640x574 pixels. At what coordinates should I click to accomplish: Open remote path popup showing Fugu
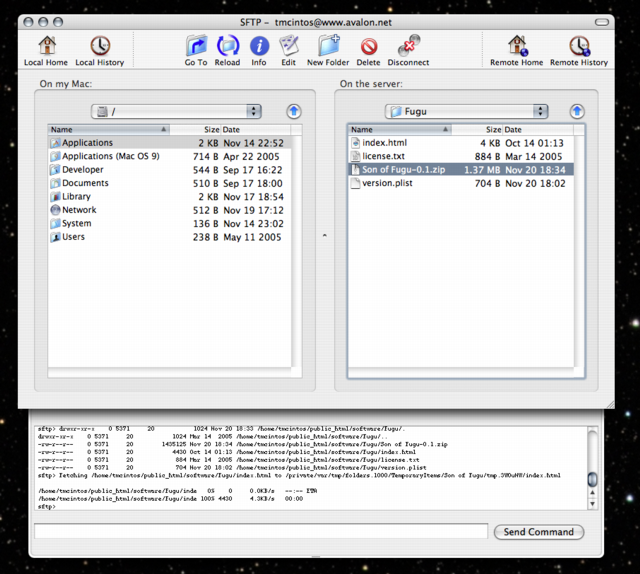pos(466,111)
